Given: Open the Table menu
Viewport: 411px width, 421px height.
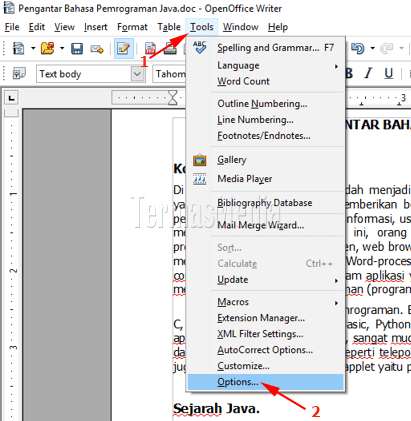Looking at the screenshot, I should pos(169,27).
